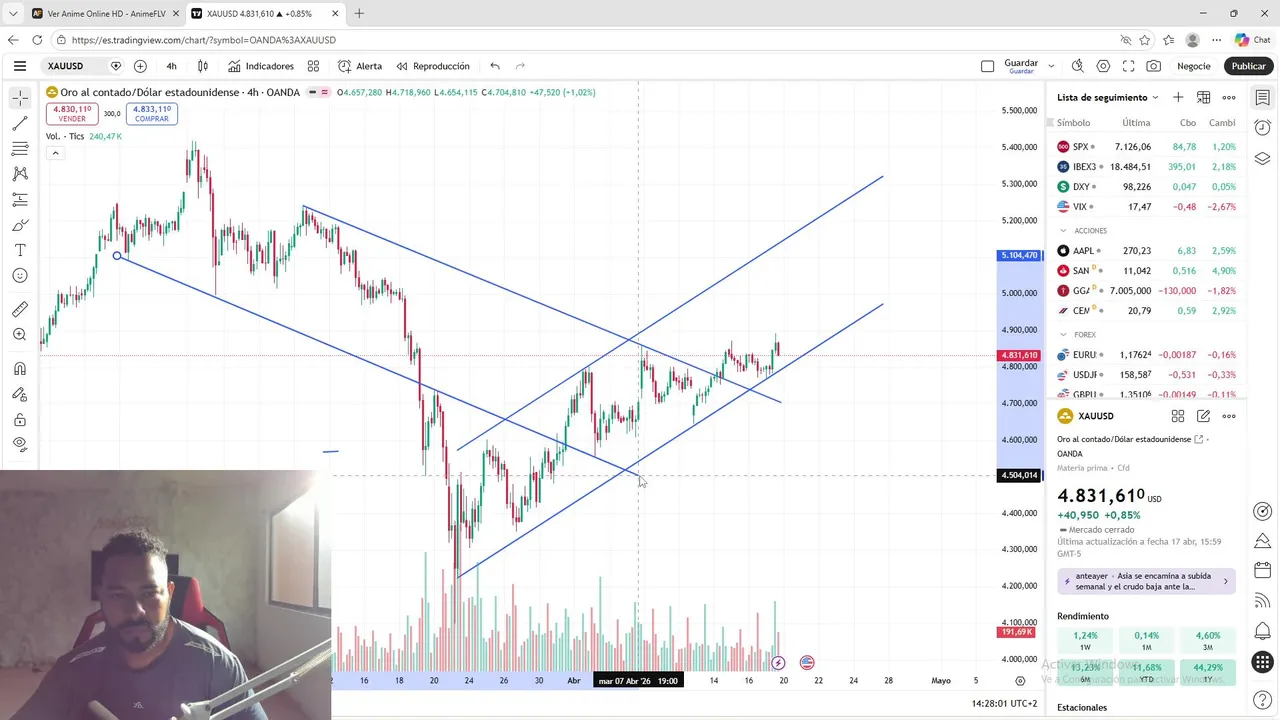Select USDJPY row in the watchlist

(1146, 375)
